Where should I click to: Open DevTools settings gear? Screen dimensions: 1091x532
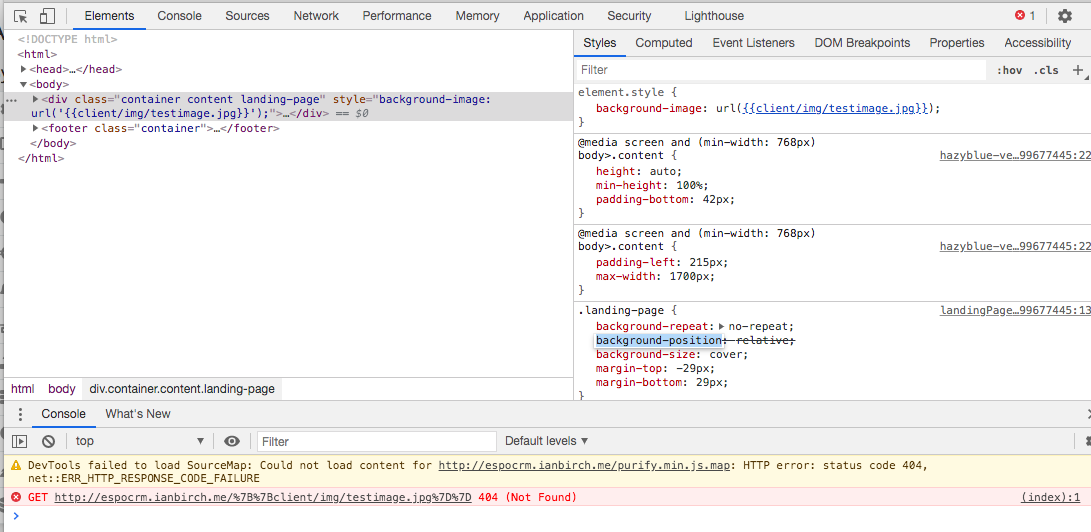tap(1065, 16)
